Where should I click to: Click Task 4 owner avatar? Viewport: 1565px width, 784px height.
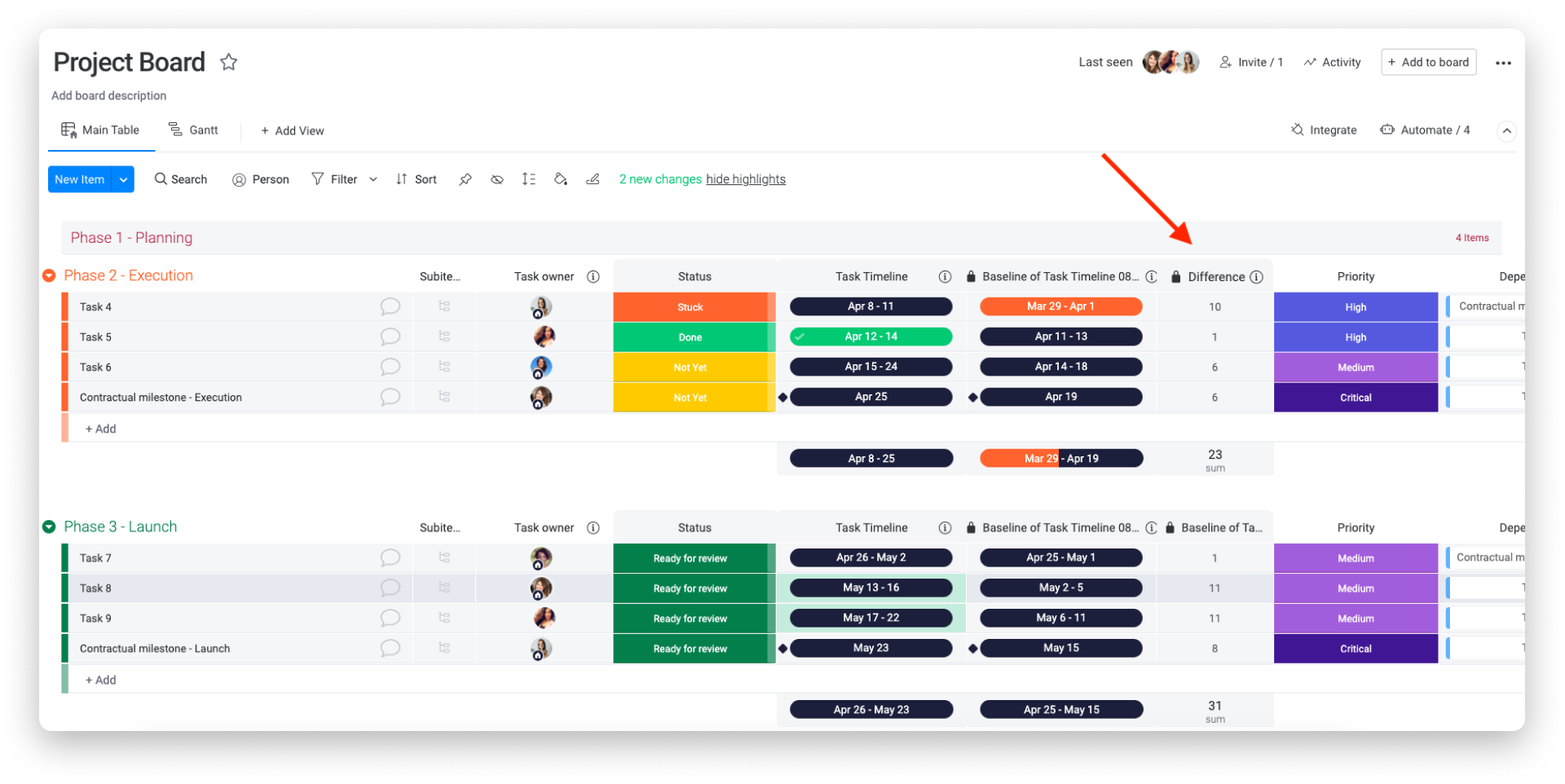(541, 307)
